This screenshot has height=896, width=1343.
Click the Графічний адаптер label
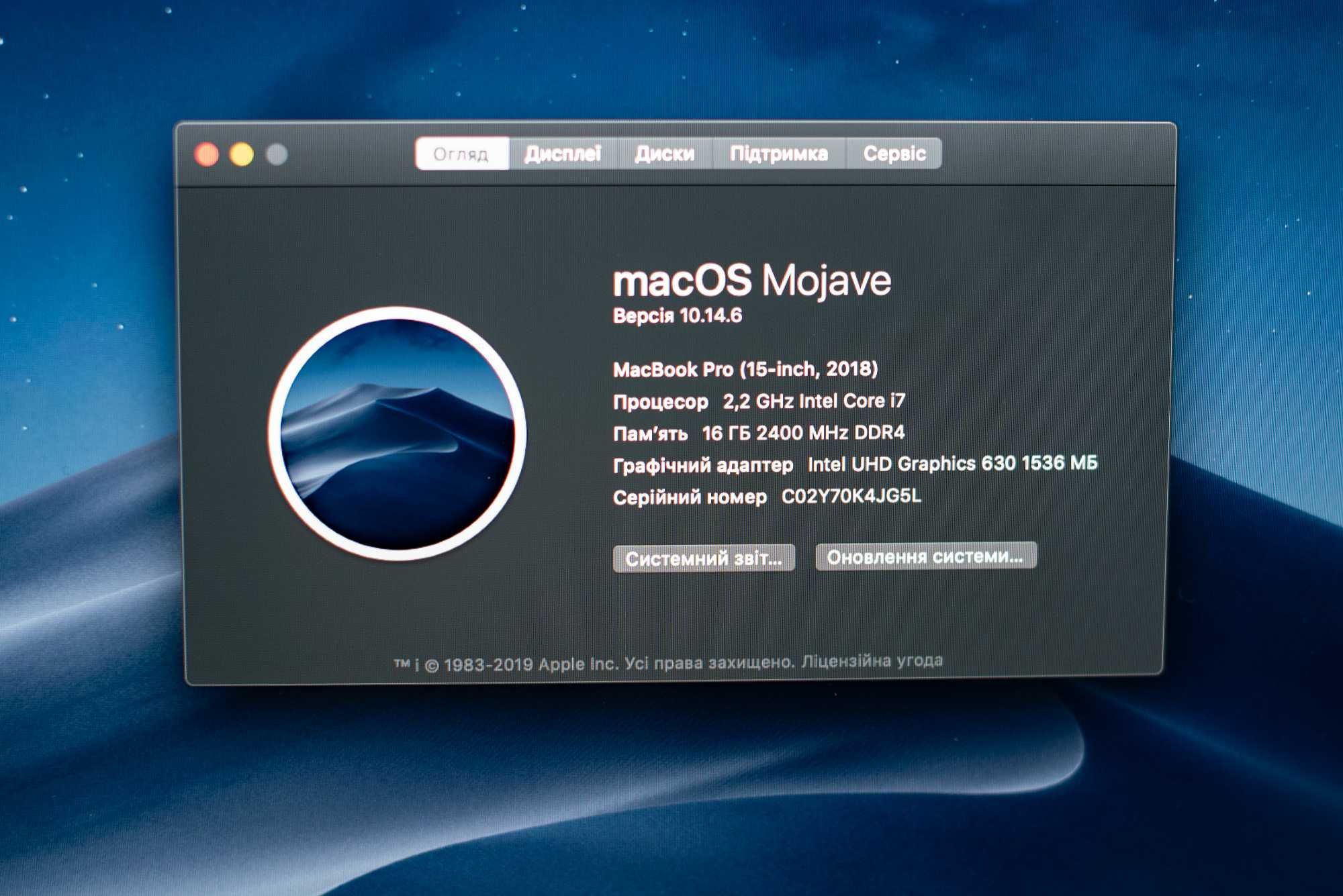[703, 465]
